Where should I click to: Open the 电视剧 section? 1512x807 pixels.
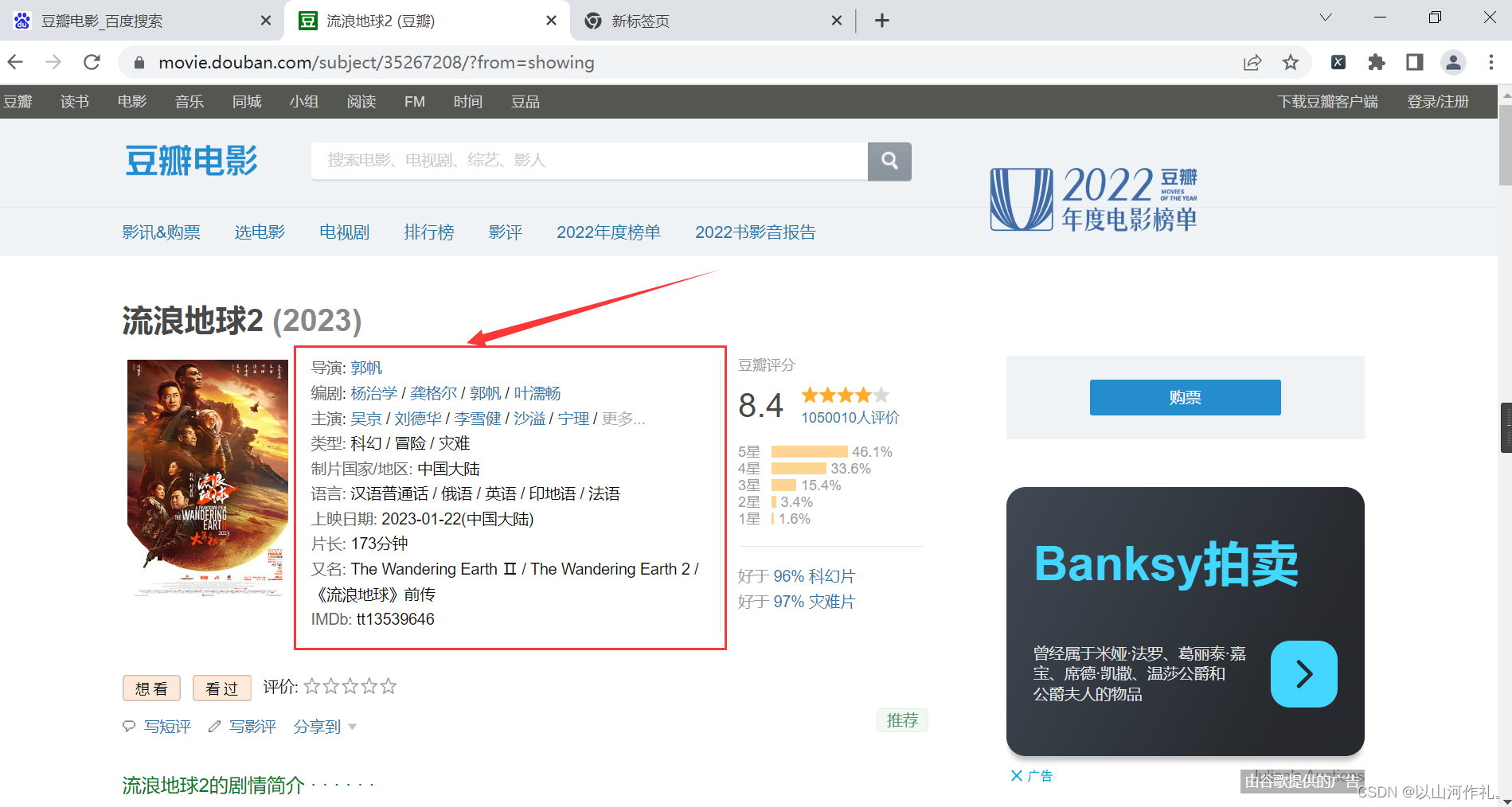point(345,232)
